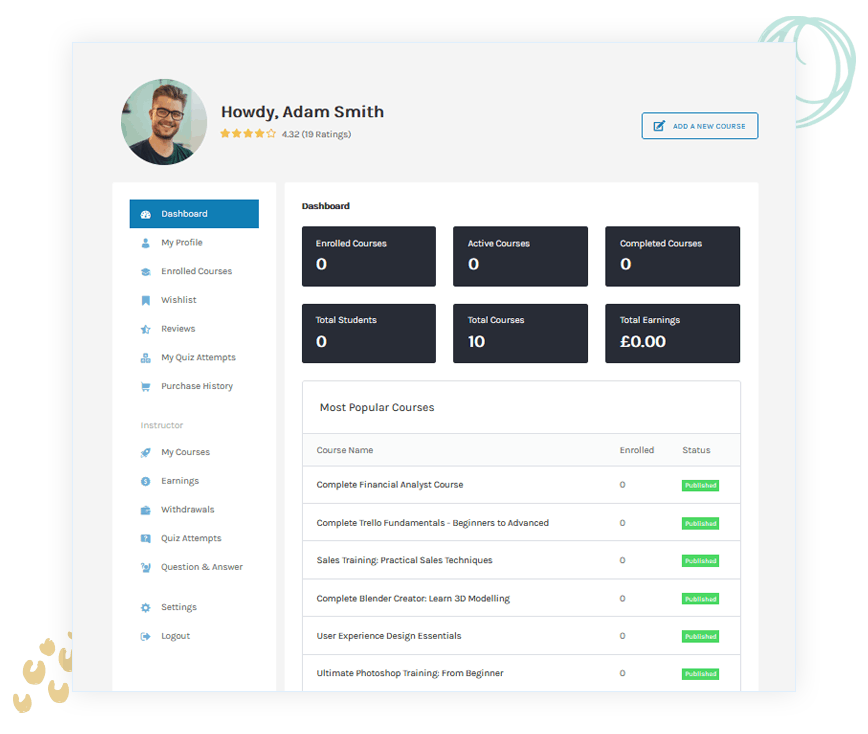Open instructor Quiz Attempts page
Viewport: 868px width, 734px height.
click(191, 538)
